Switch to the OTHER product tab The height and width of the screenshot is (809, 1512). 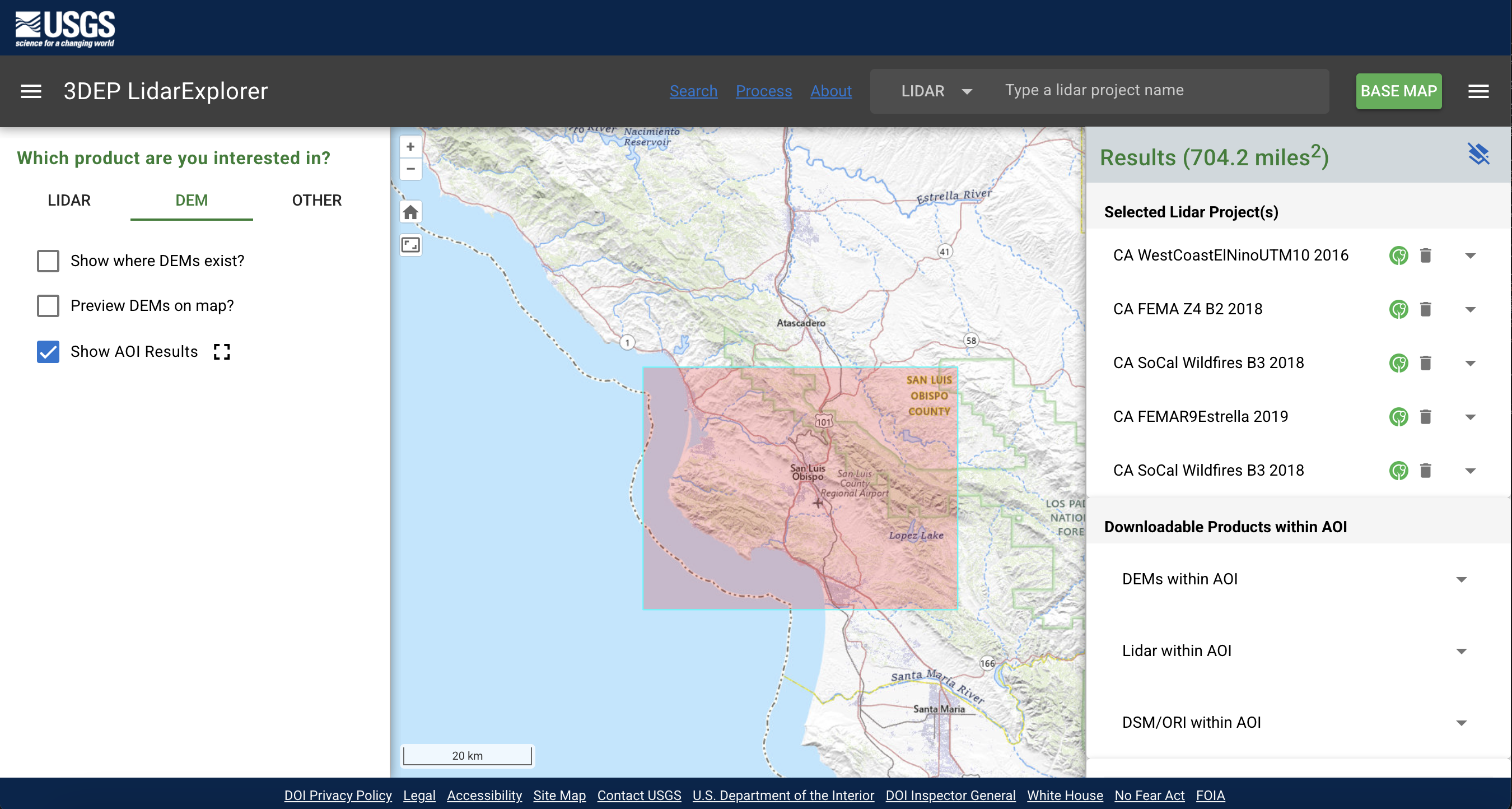316,200
